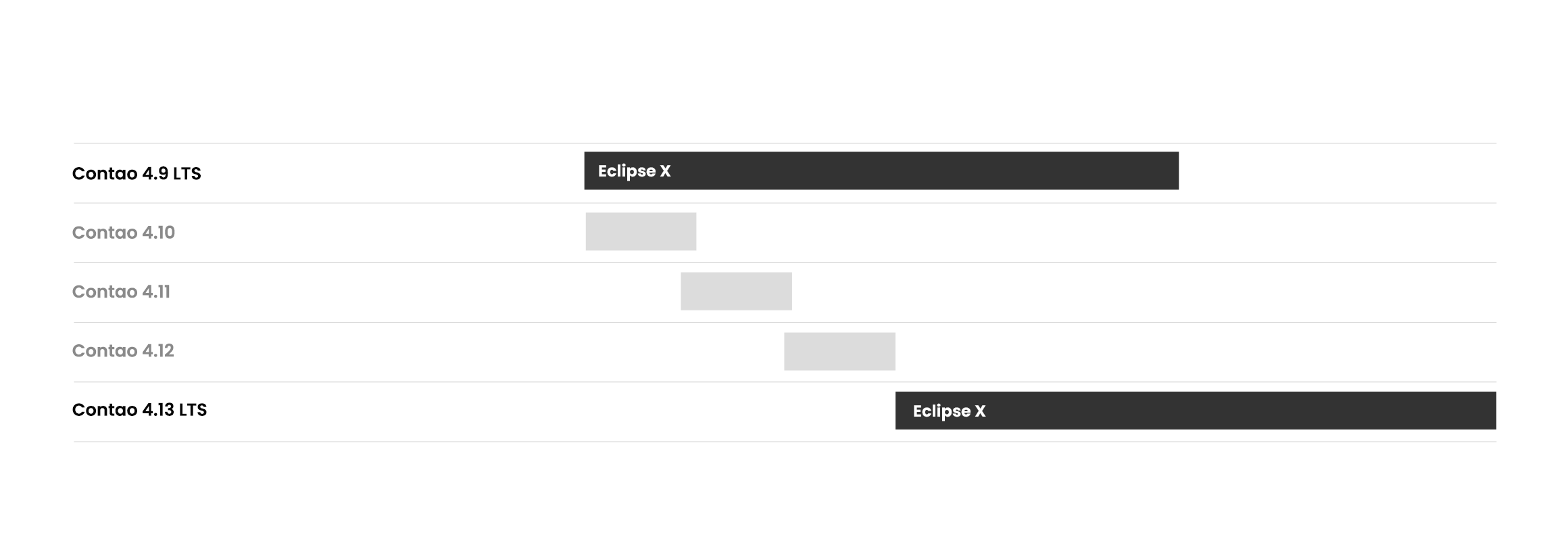Screen dimensions: 1568x558
Task: Click the divider between Contao 4.9 and 4.10
Action: click(x=785, y=203)
